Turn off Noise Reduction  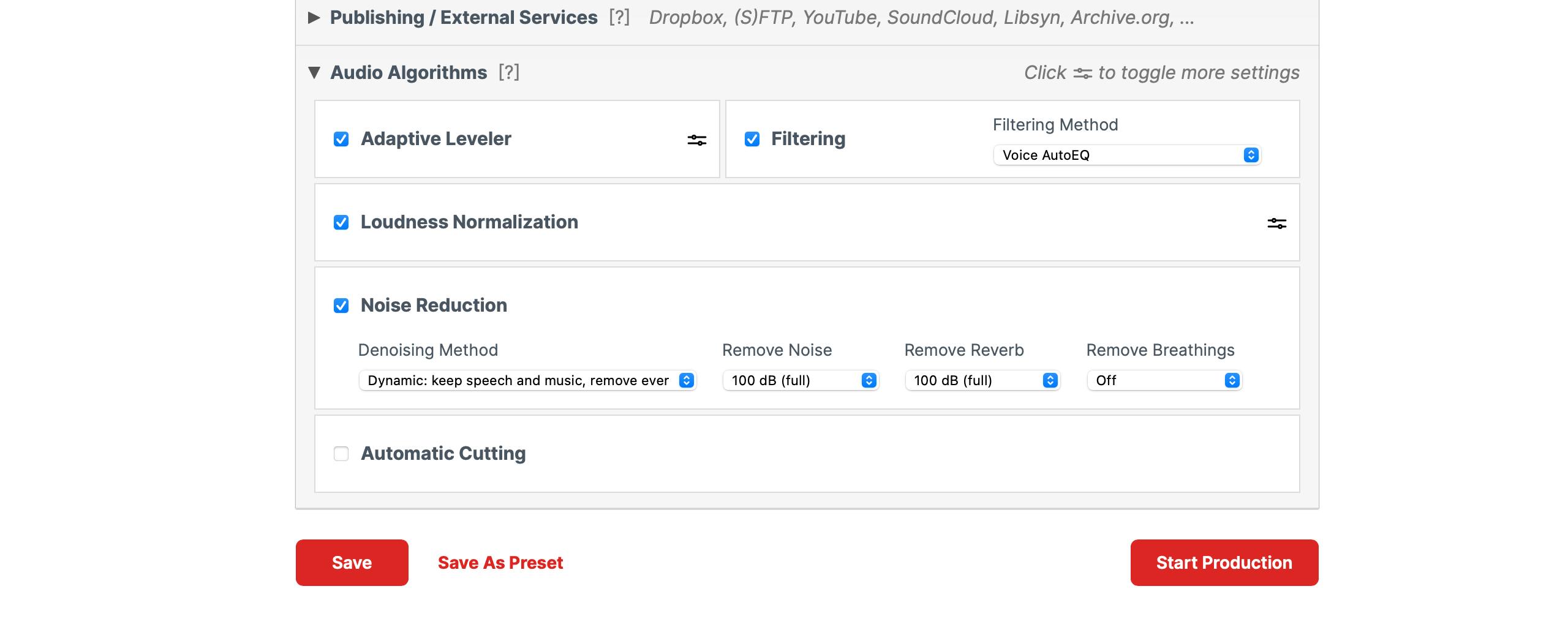(342, 306)
